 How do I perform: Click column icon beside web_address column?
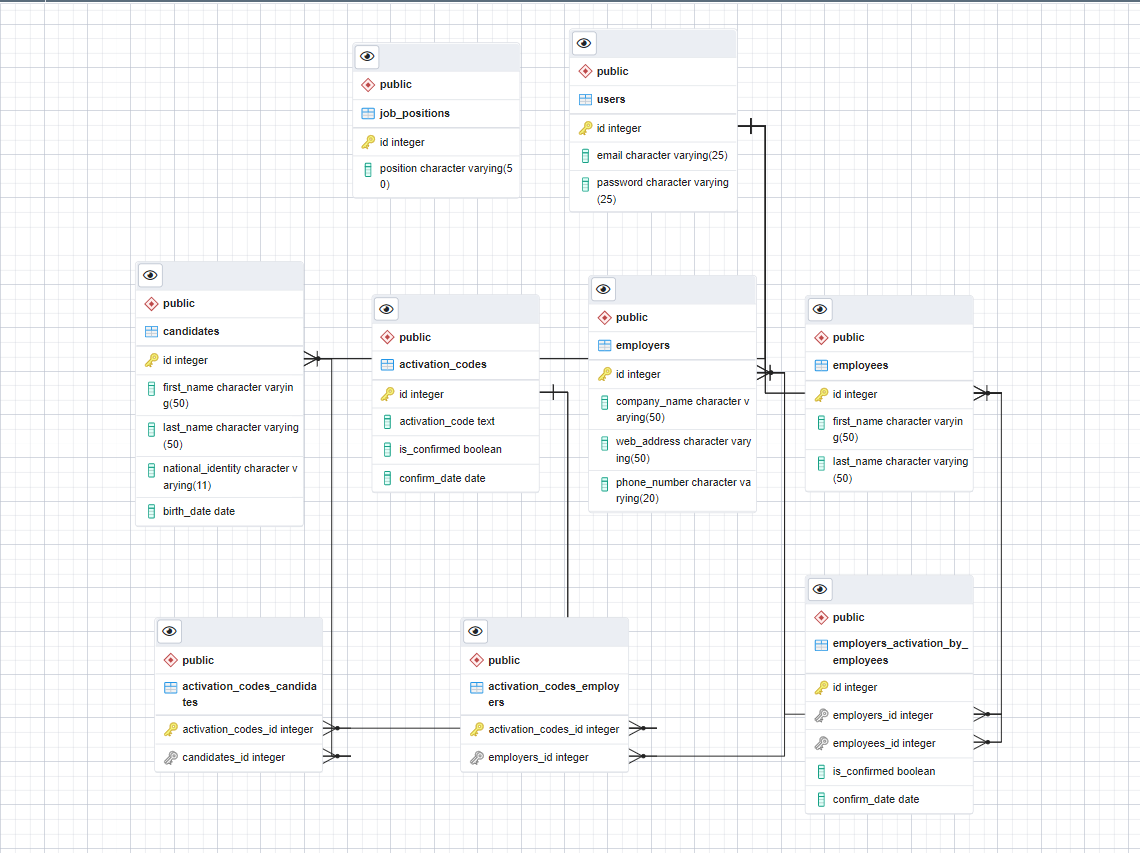[x=604, y=443]
